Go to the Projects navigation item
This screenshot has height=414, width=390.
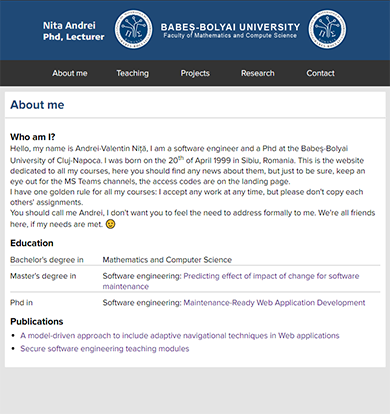point(195,73)
